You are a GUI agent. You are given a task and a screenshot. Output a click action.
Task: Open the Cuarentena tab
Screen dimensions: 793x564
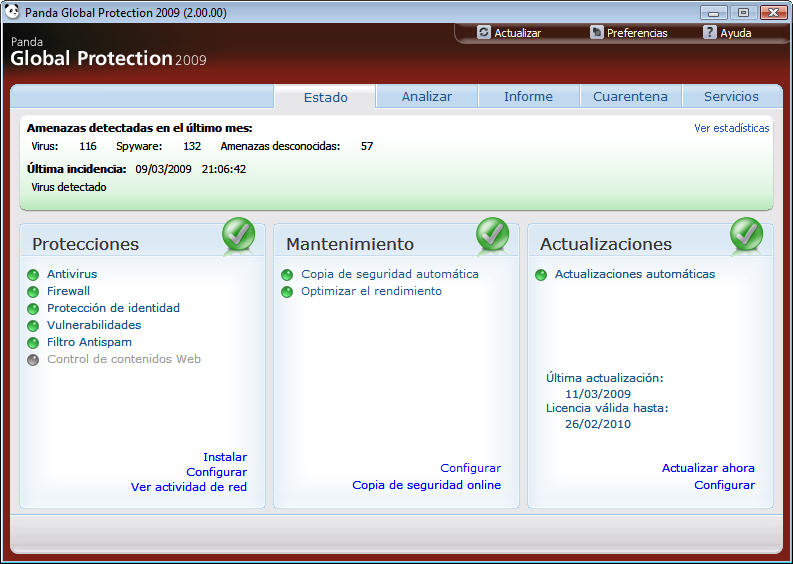point(630,96)
